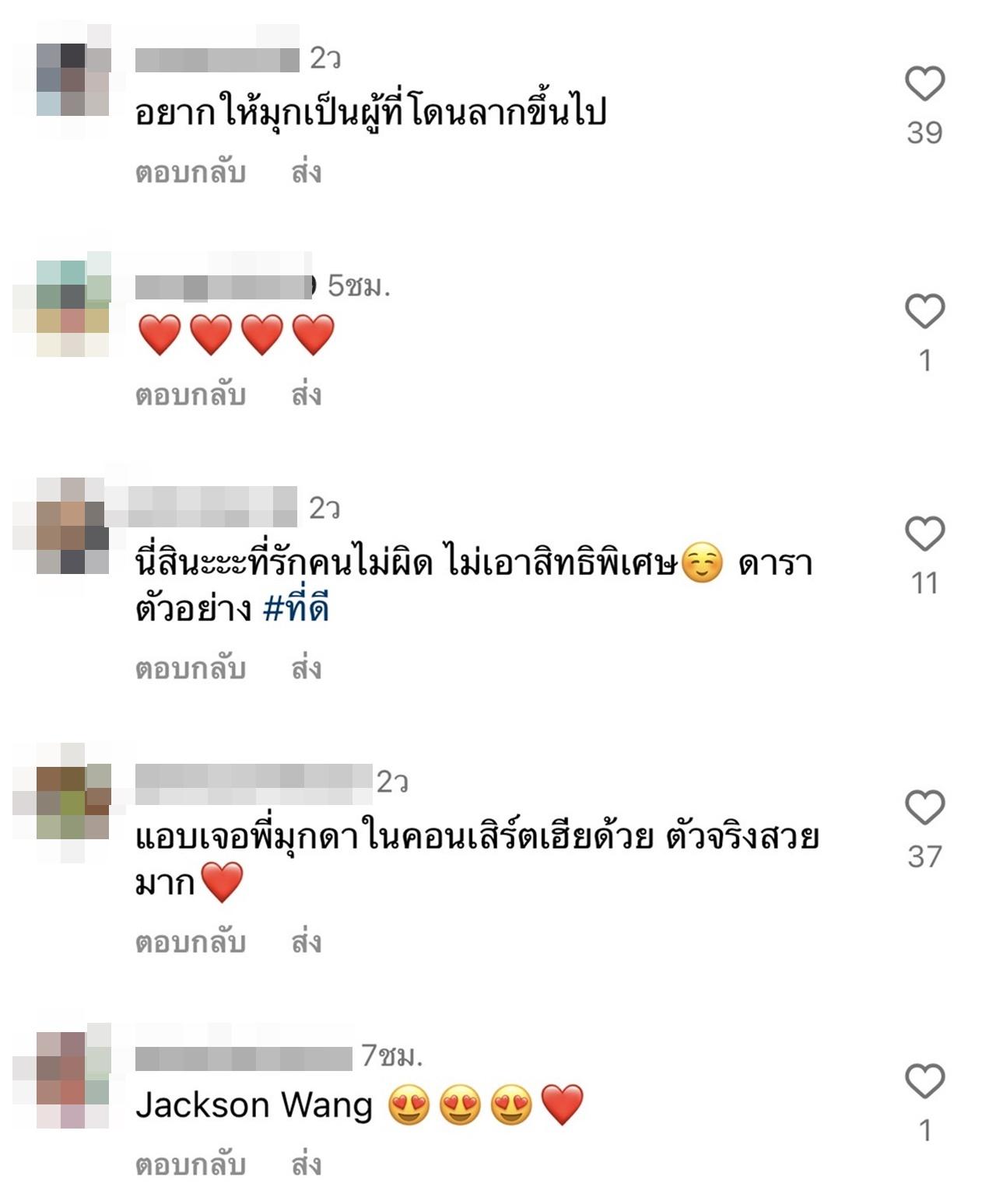This screenshot has height=1204, width=996.
Task: Like the comment with 37 likes
Action: tap(924, 807)
